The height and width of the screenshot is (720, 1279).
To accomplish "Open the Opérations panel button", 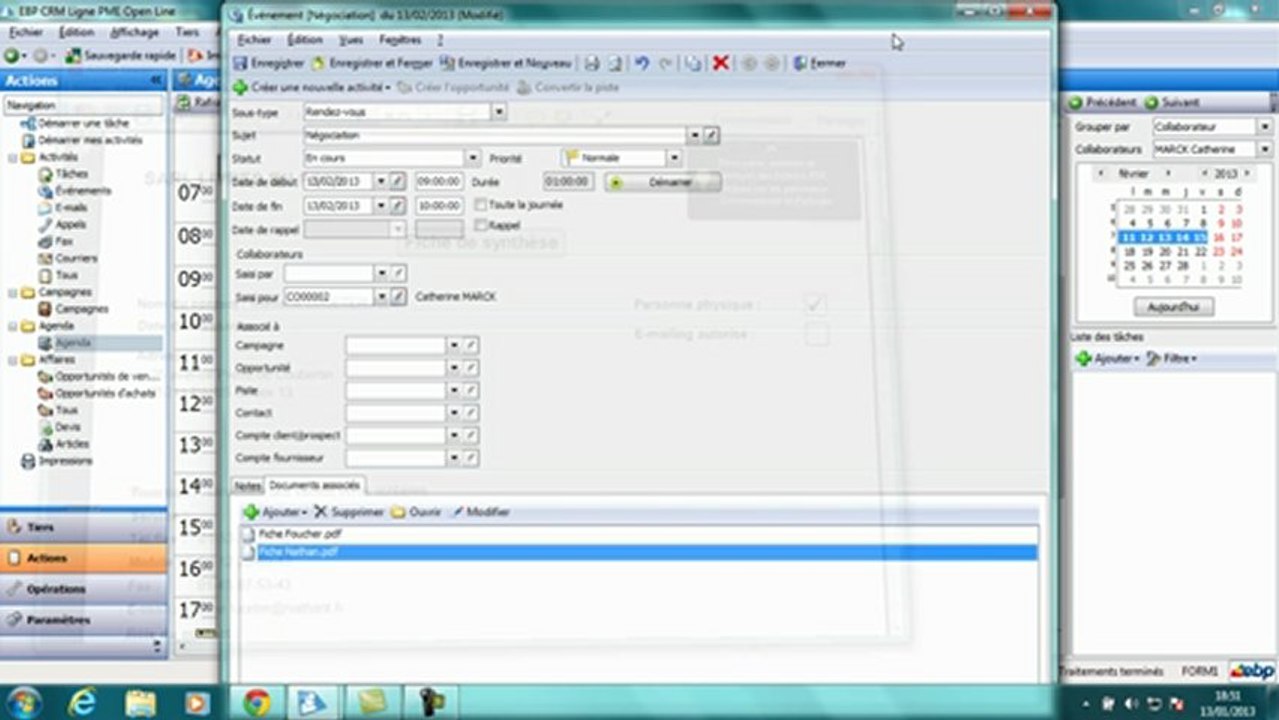I will [83, 589].
